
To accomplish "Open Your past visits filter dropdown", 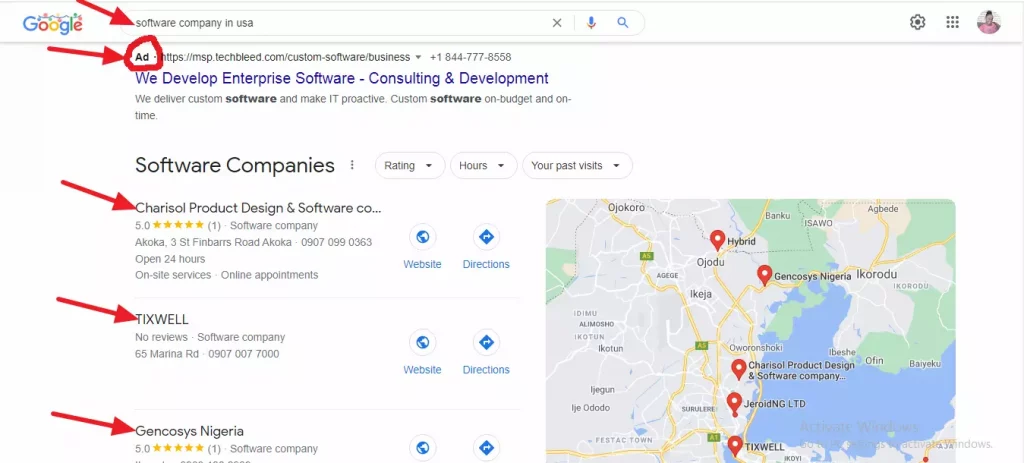I will pyautogui.click(x=577, y=166).
